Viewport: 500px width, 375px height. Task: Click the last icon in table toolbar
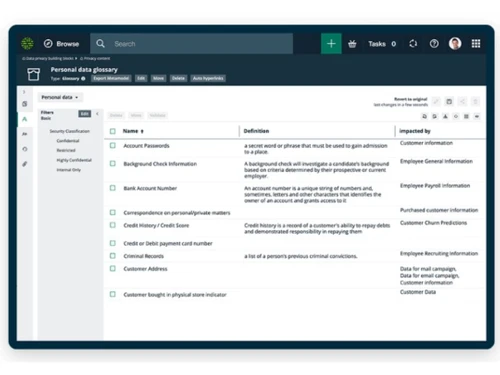pyautogui.click(x=477, y=116)
